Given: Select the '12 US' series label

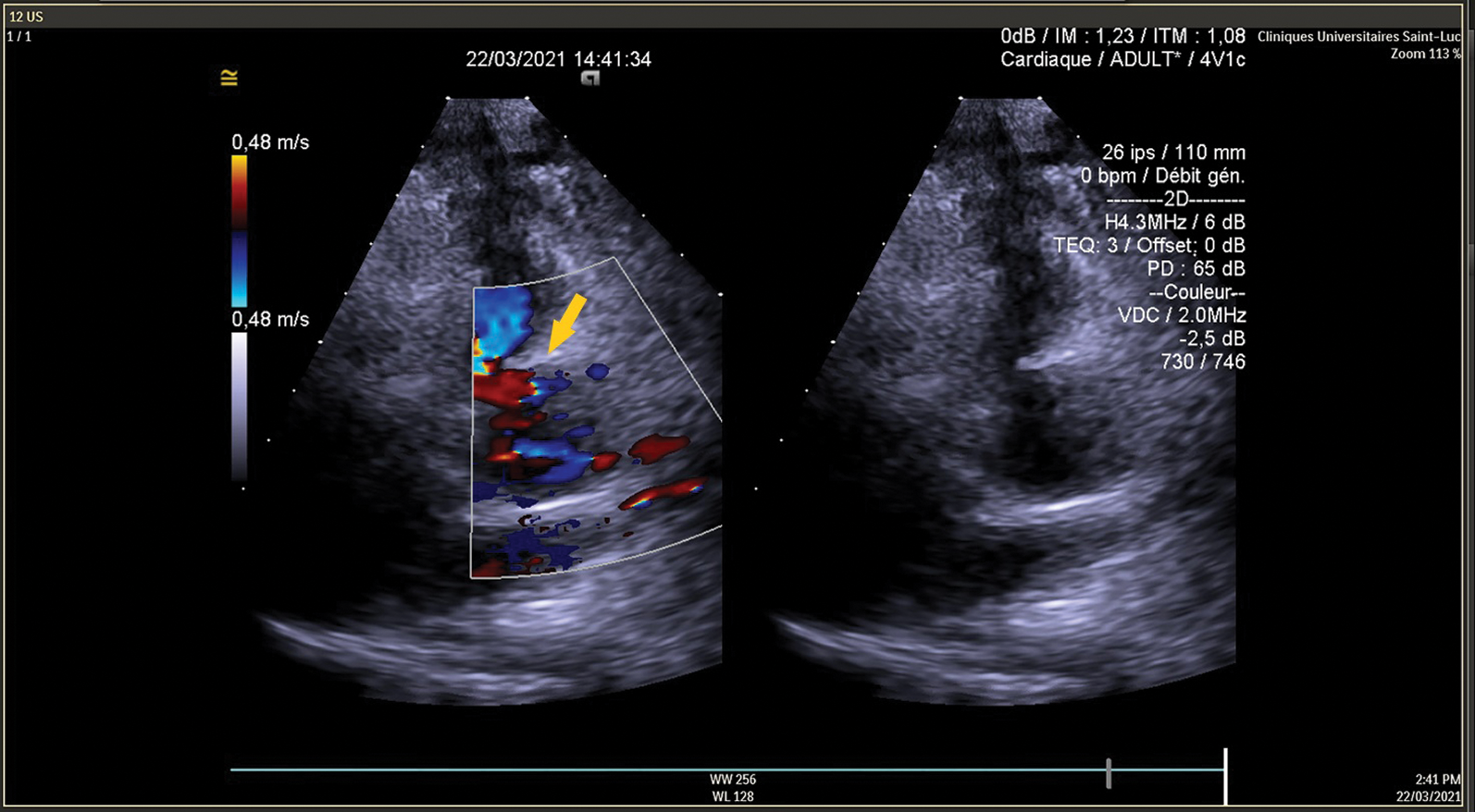Looking at the screenshot, I should [26, 17].
